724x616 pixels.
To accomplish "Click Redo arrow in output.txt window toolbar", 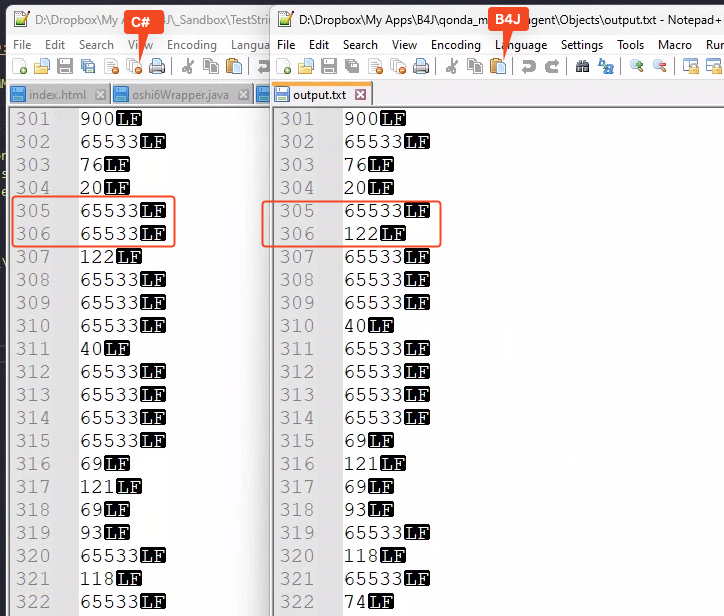I will (552, 66).
